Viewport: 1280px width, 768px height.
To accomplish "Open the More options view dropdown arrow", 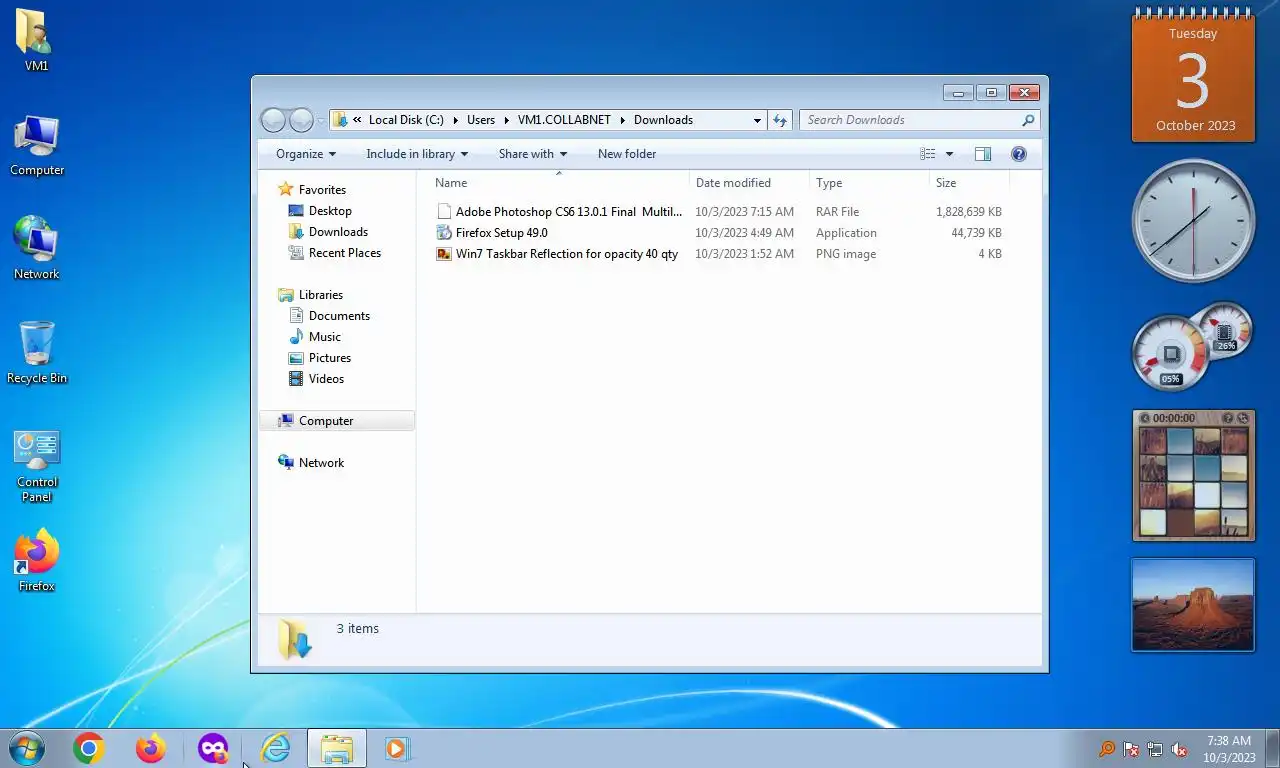I will pyautogui.click(x=949, y=154).
